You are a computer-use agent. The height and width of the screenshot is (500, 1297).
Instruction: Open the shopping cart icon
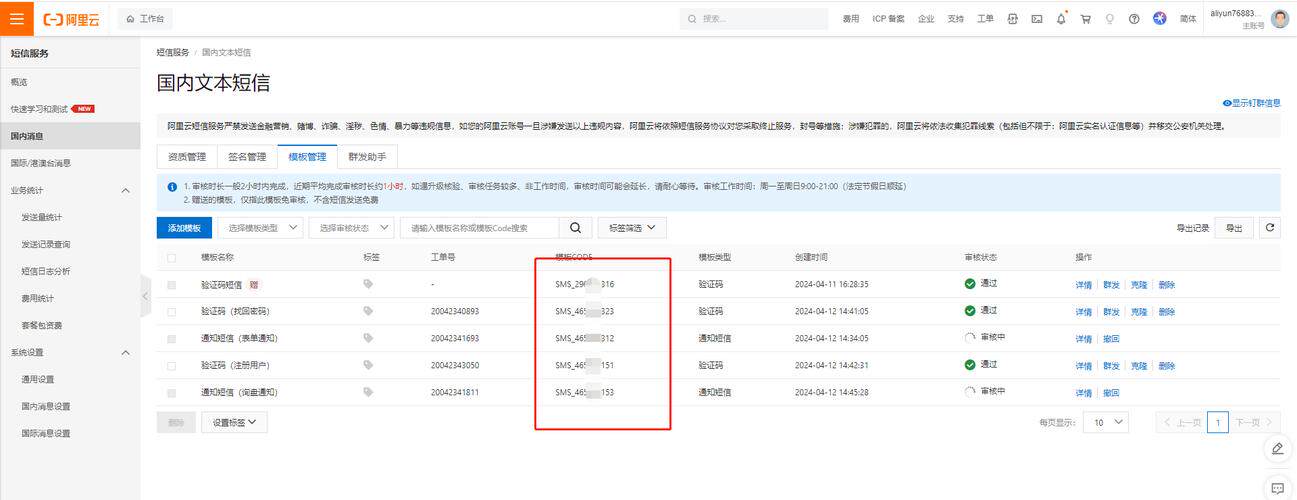pyautogui.click(x=1085, y=19)
